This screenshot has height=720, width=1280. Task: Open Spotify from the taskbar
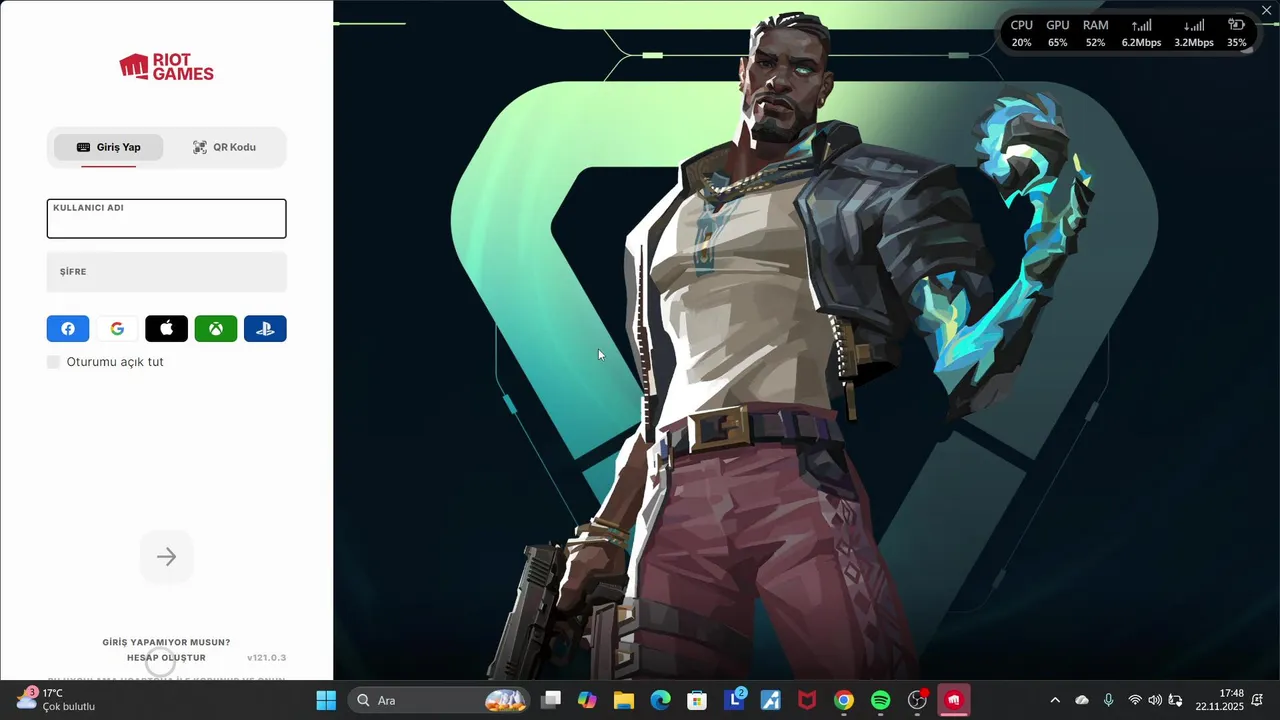[880, 700]
